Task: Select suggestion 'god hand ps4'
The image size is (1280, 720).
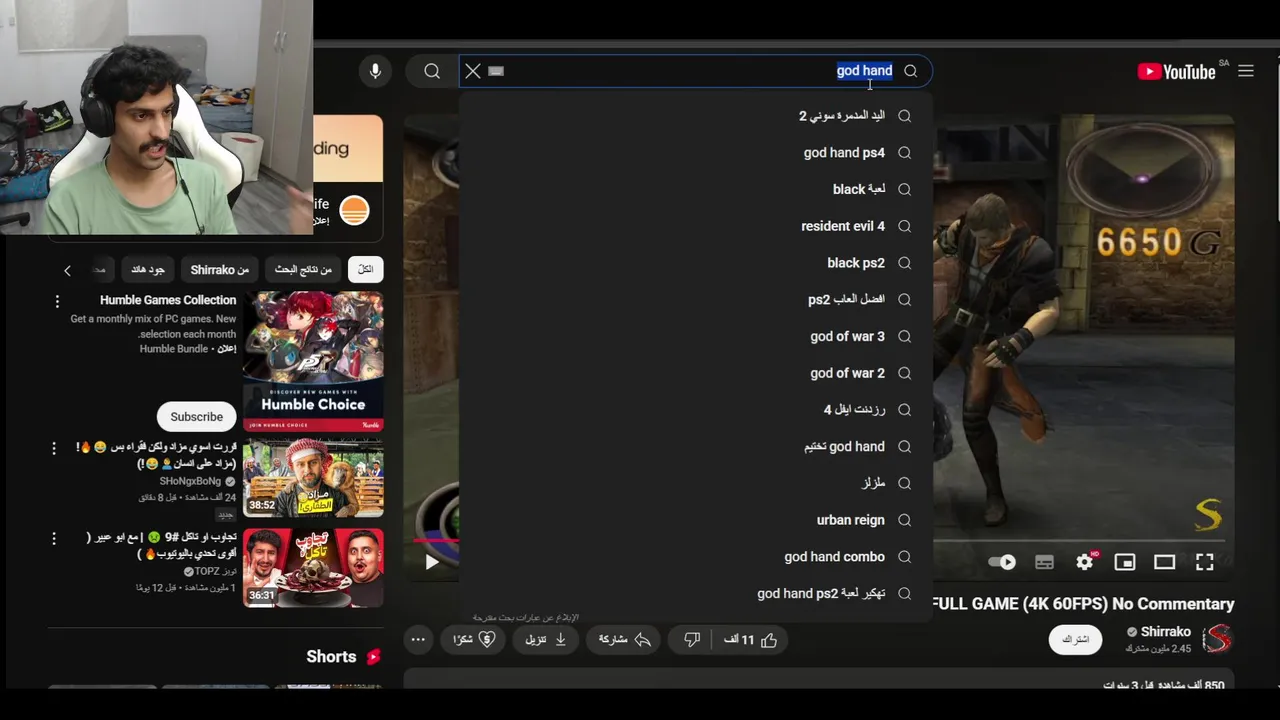Action: 695,153
